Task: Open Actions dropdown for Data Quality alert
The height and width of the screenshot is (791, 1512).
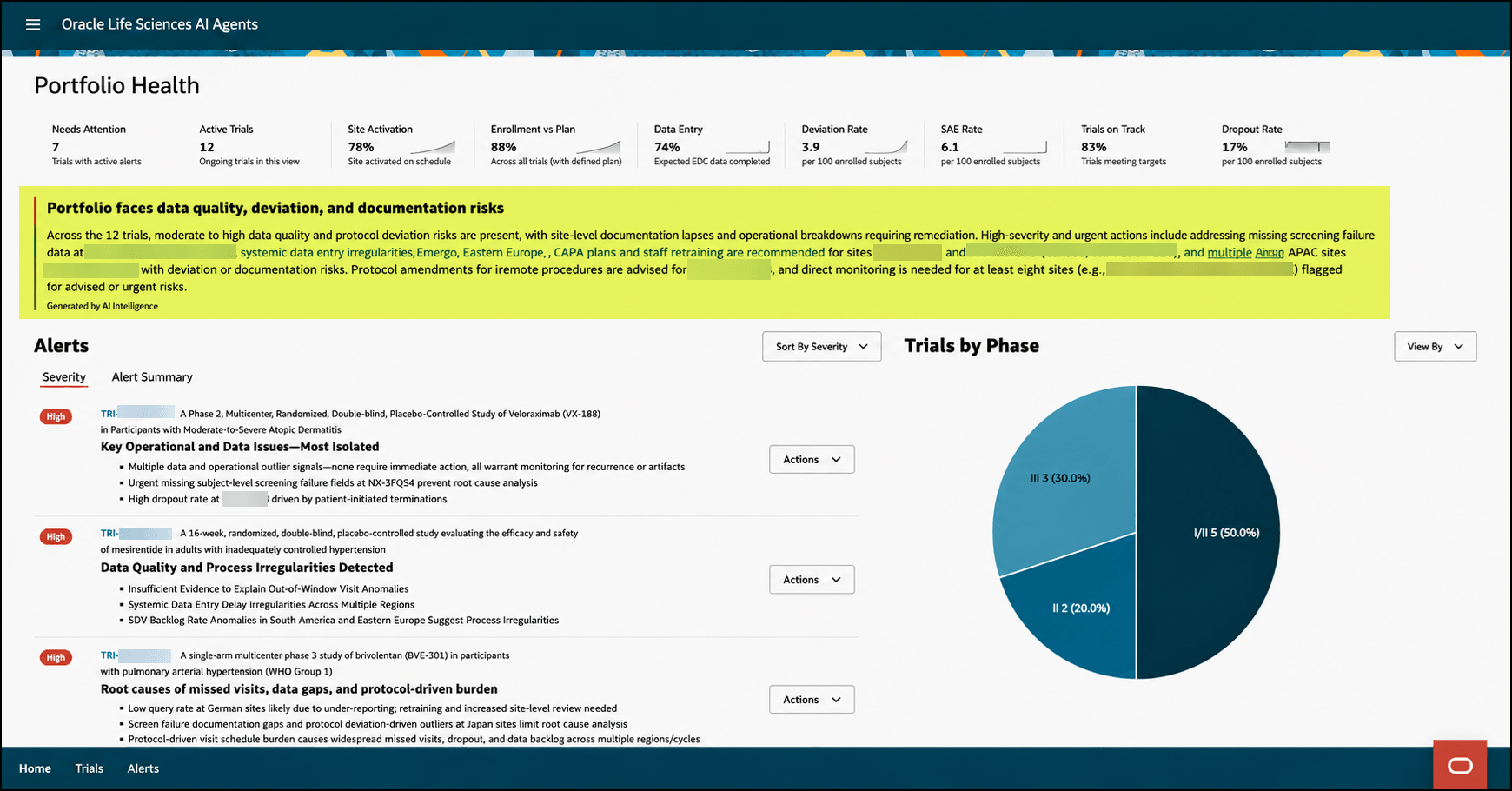Action: [x=812, y=579]
